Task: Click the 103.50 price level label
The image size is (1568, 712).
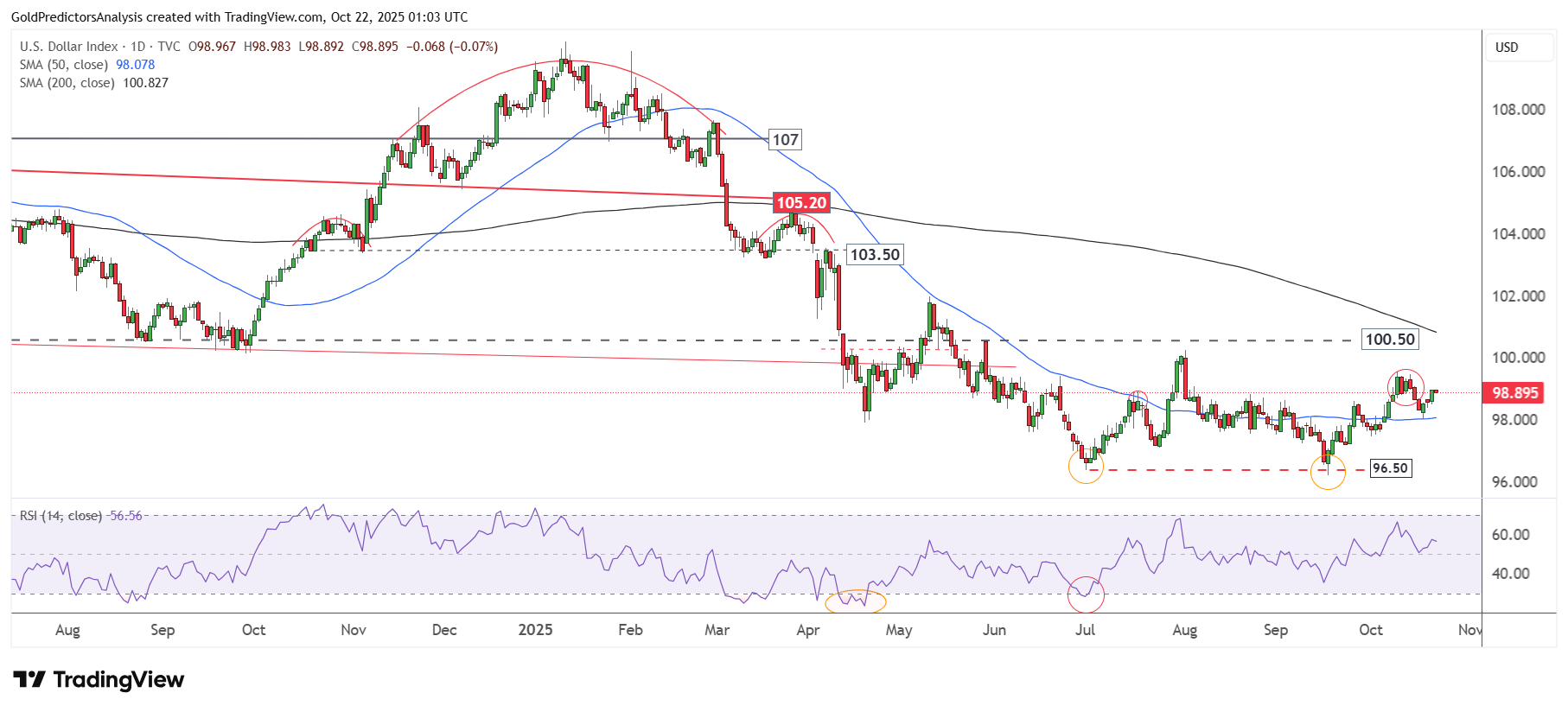Action: 874,255
